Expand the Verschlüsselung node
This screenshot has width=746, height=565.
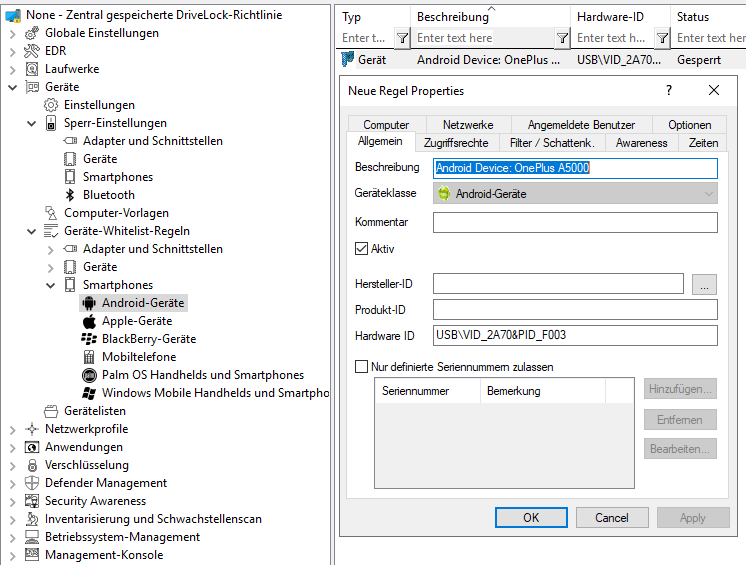coord(13,466)
